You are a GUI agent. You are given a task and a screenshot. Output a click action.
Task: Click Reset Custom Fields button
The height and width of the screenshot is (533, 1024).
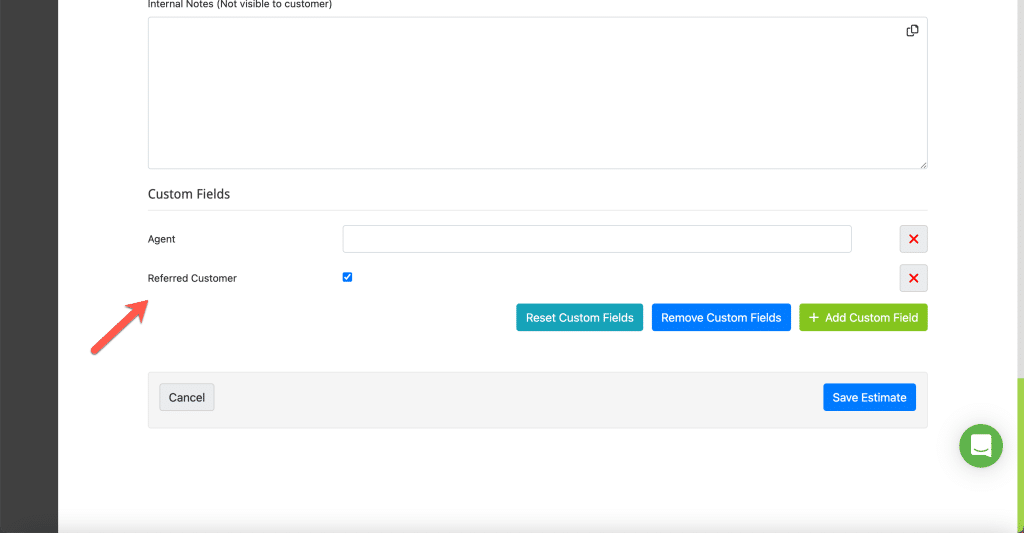[579, 317]
